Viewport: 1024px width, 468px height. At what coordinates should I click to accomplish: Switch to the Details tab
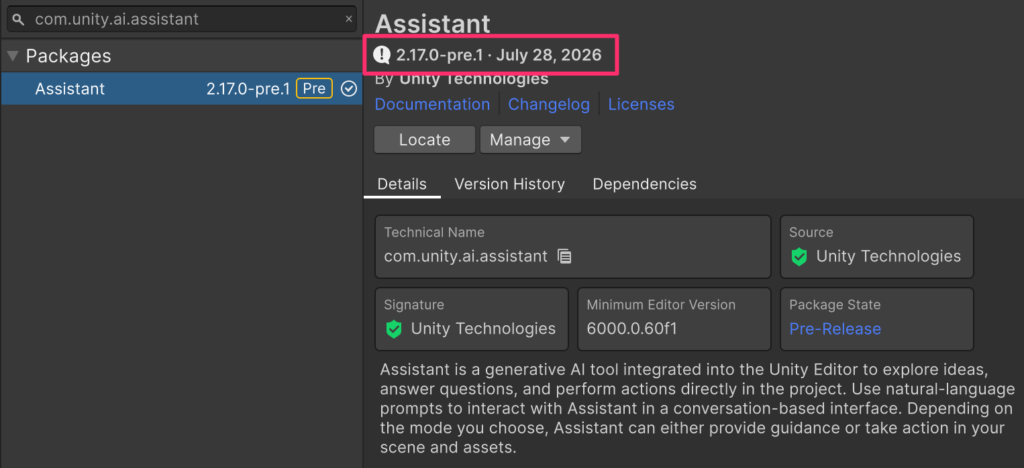tap(402, 184)
